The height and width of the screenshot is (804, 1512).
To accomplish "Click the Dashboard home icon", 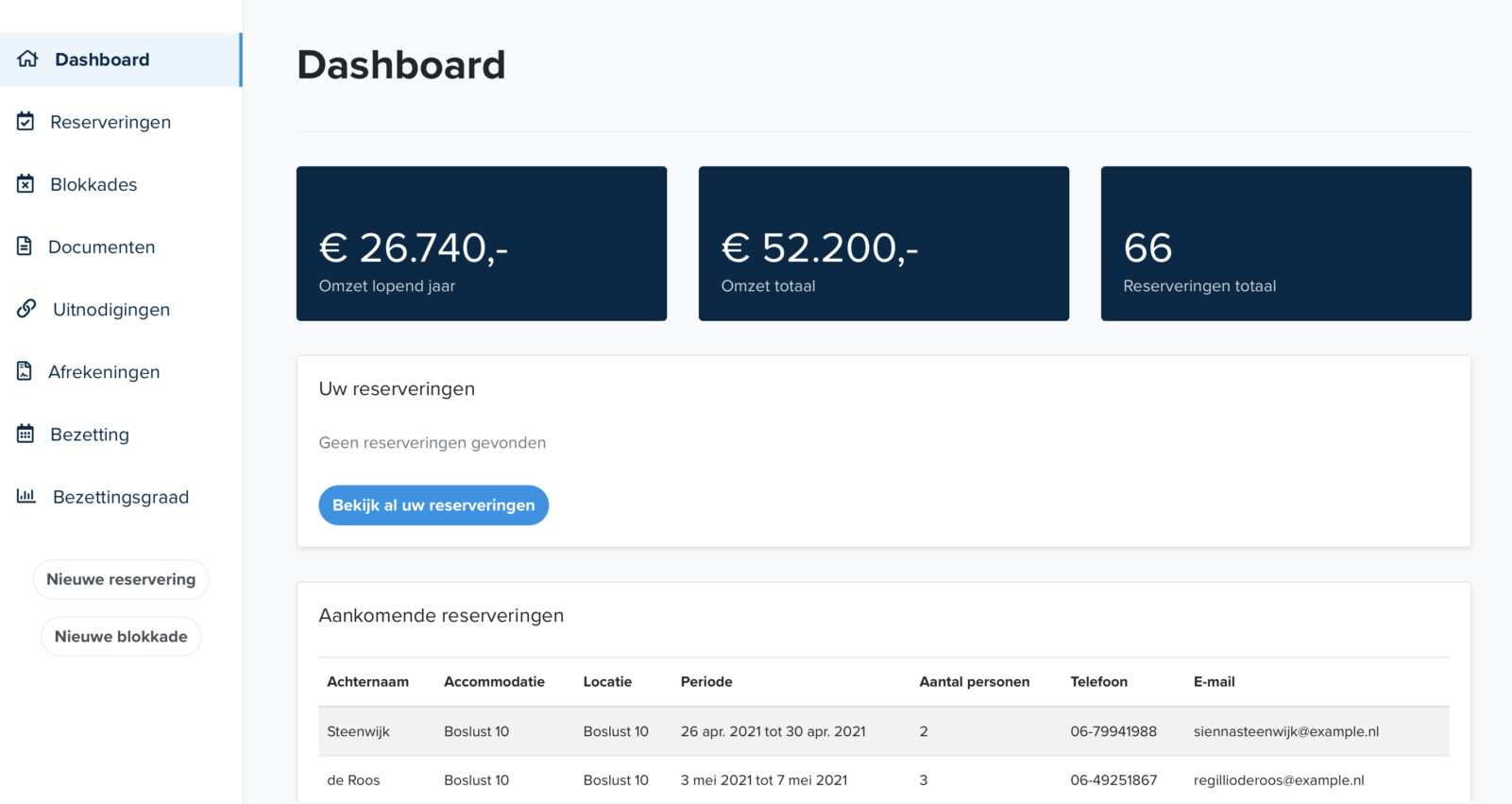I will tap(27, 59).
